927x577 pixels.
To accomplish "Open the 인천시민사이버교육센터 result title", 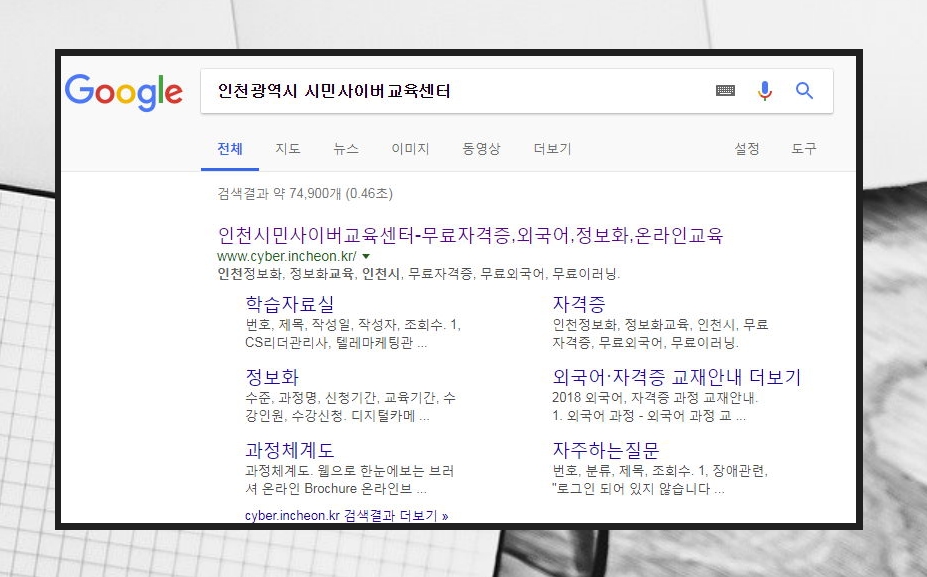I will [x=470, y=235].
